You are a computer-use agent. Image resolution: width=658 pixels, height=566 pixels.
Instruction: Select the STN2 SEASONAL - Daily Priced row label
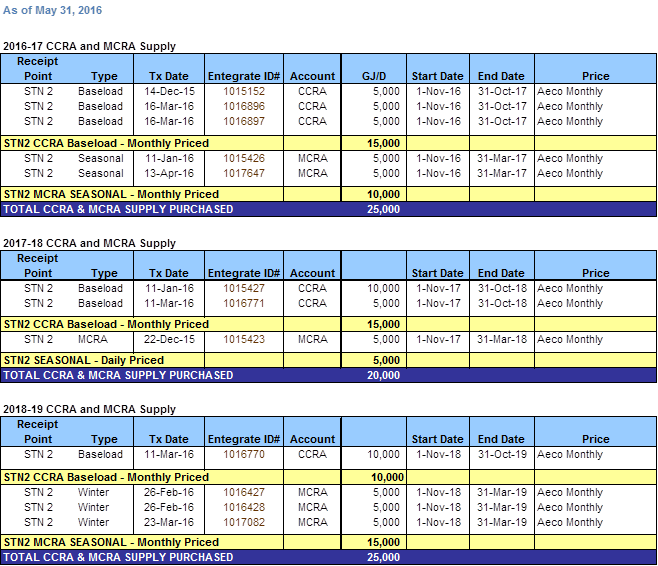coord(84,360)
